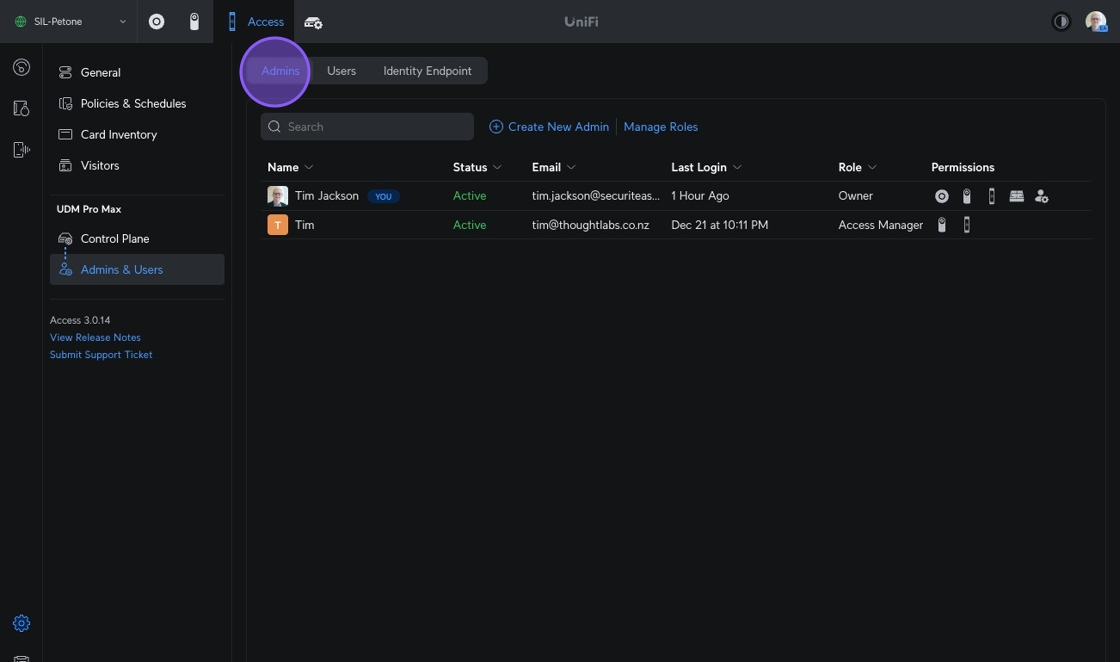Open the profile avatar in top right

point(1095,22)
